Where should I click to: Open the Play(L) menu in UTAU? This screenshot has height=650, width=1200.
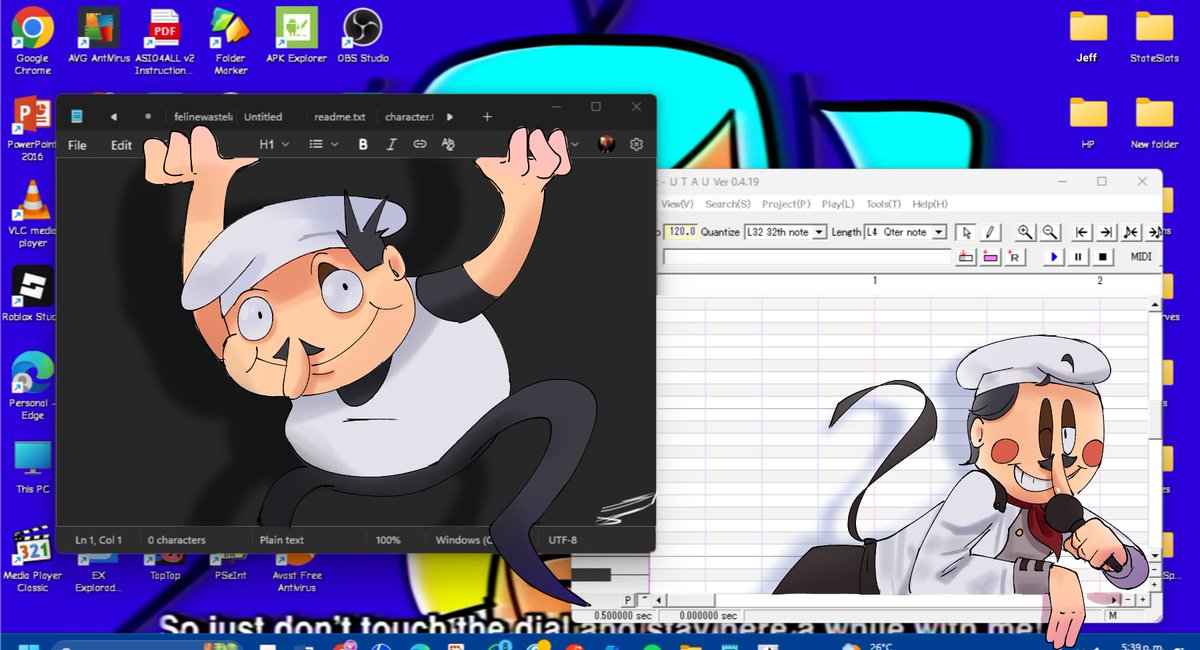(x=839, y=204)
